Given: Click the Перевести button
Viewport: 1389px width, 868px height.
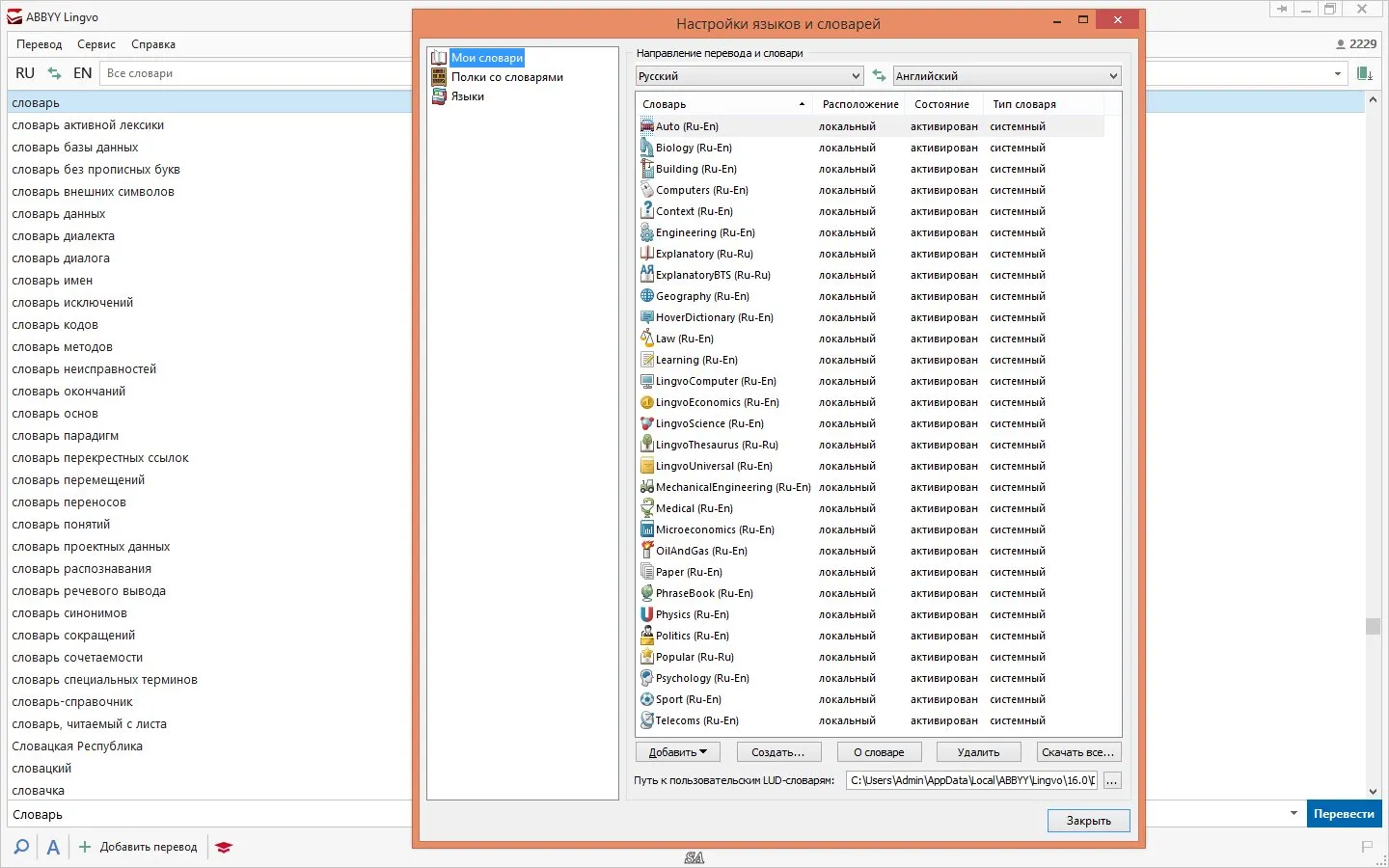Looking at the screenshot, I should click(1344, 814).
